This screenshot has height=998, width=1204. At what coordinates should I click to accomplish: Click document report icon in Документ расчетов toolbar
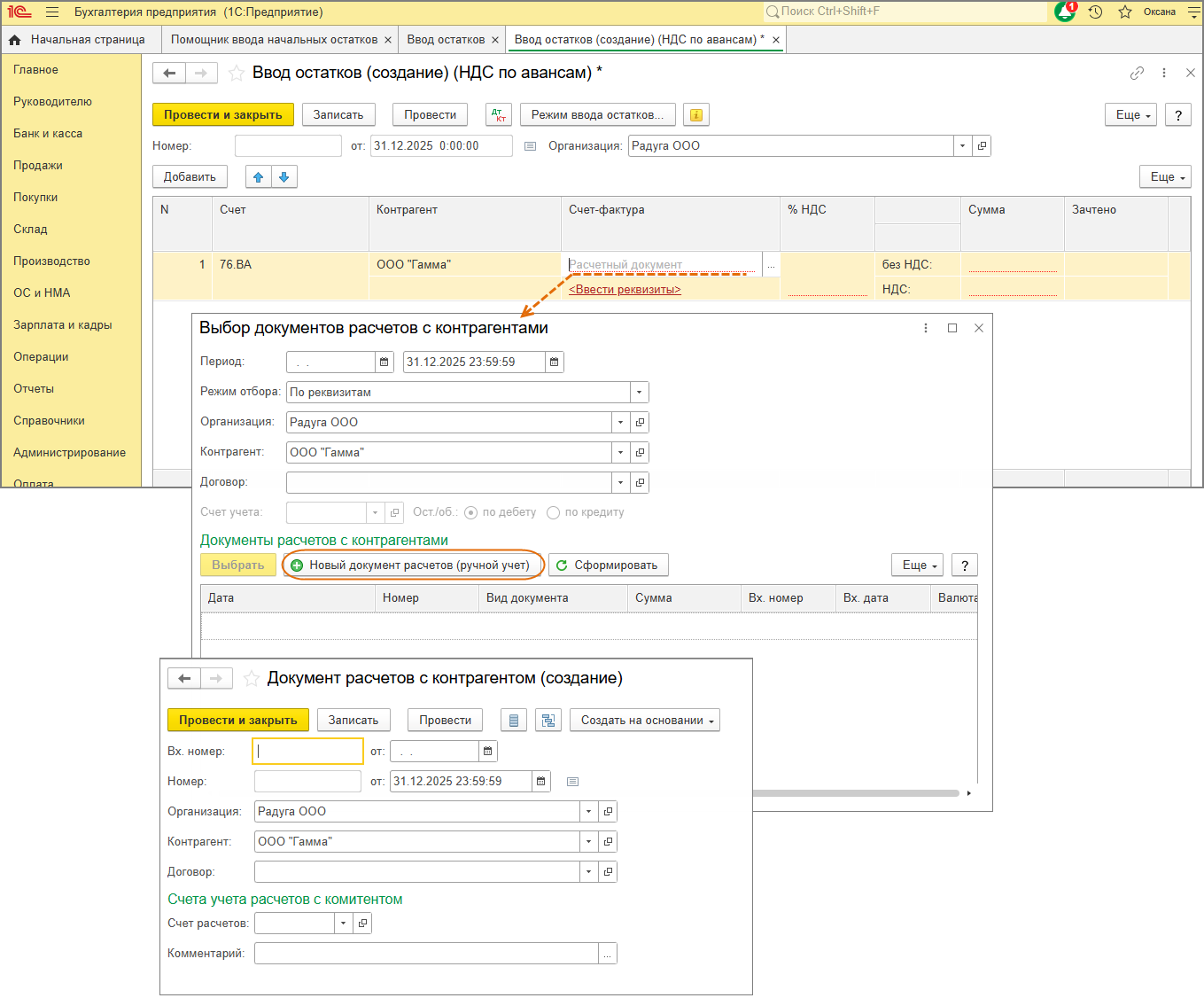tap(514, 721)
